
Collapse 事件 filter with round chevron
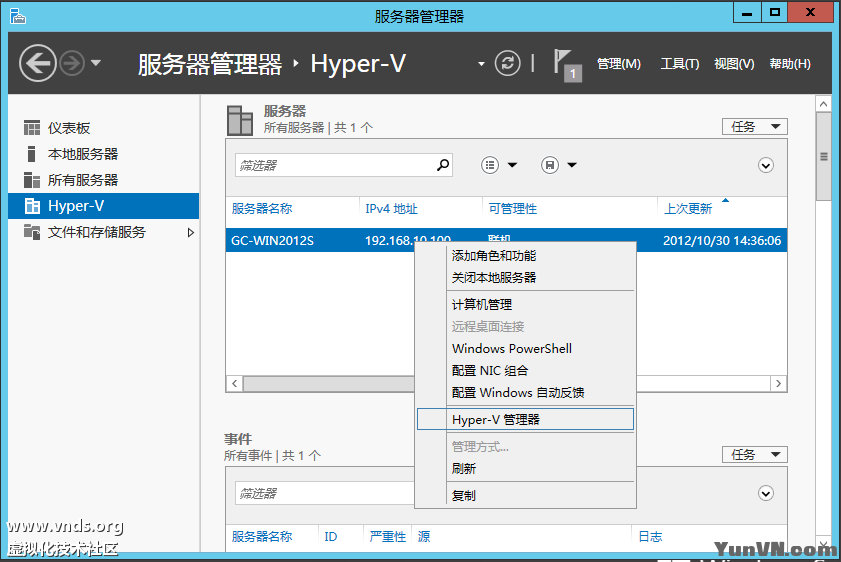[765, 493]
